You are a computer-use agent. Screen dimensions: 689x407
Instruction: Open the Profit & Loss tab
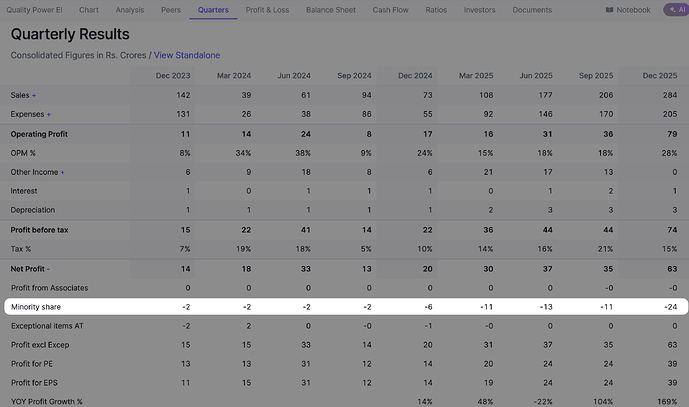267,10
